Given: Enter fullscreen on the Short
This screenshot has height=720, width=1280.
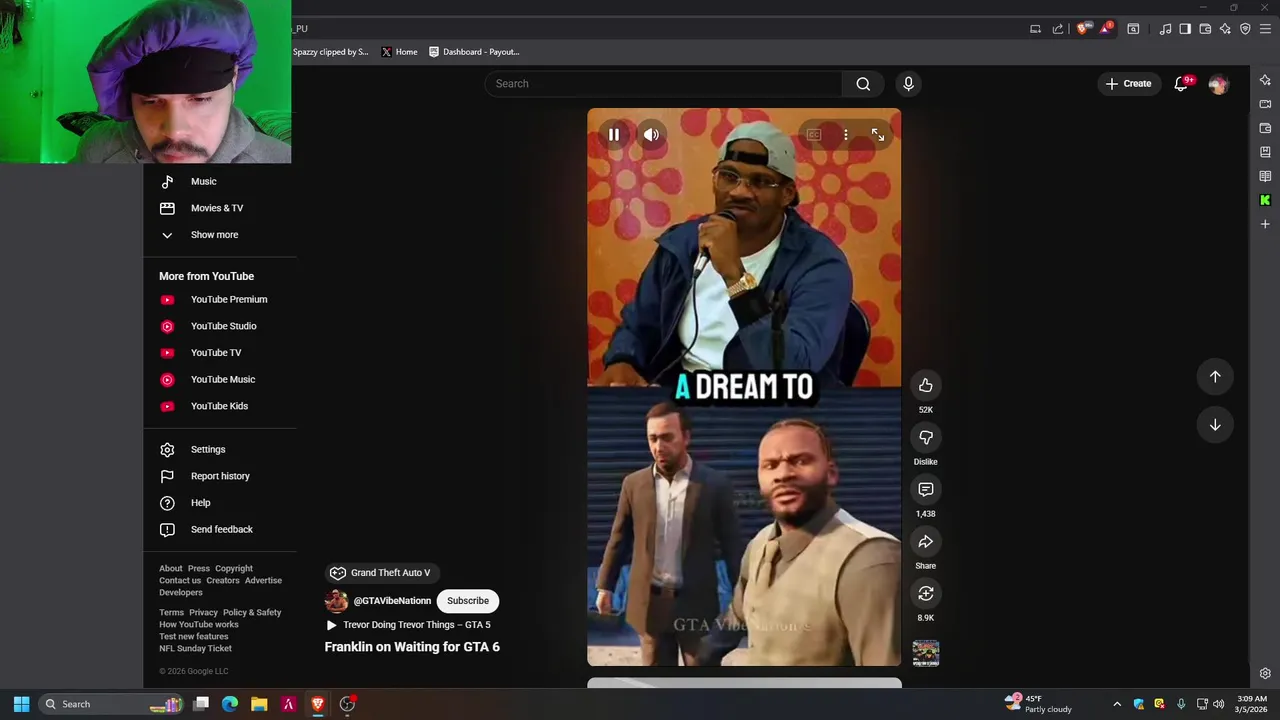Looking at the screenshot, I should pyautogui.click(x=878, y=135).
